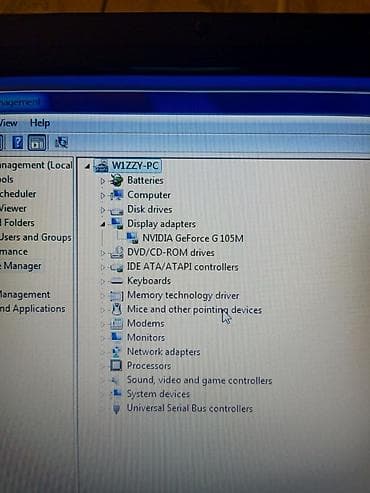This screenshot has height=493, width=370.
Task: Select Monitors text
Action: click(x=146, y=337)
